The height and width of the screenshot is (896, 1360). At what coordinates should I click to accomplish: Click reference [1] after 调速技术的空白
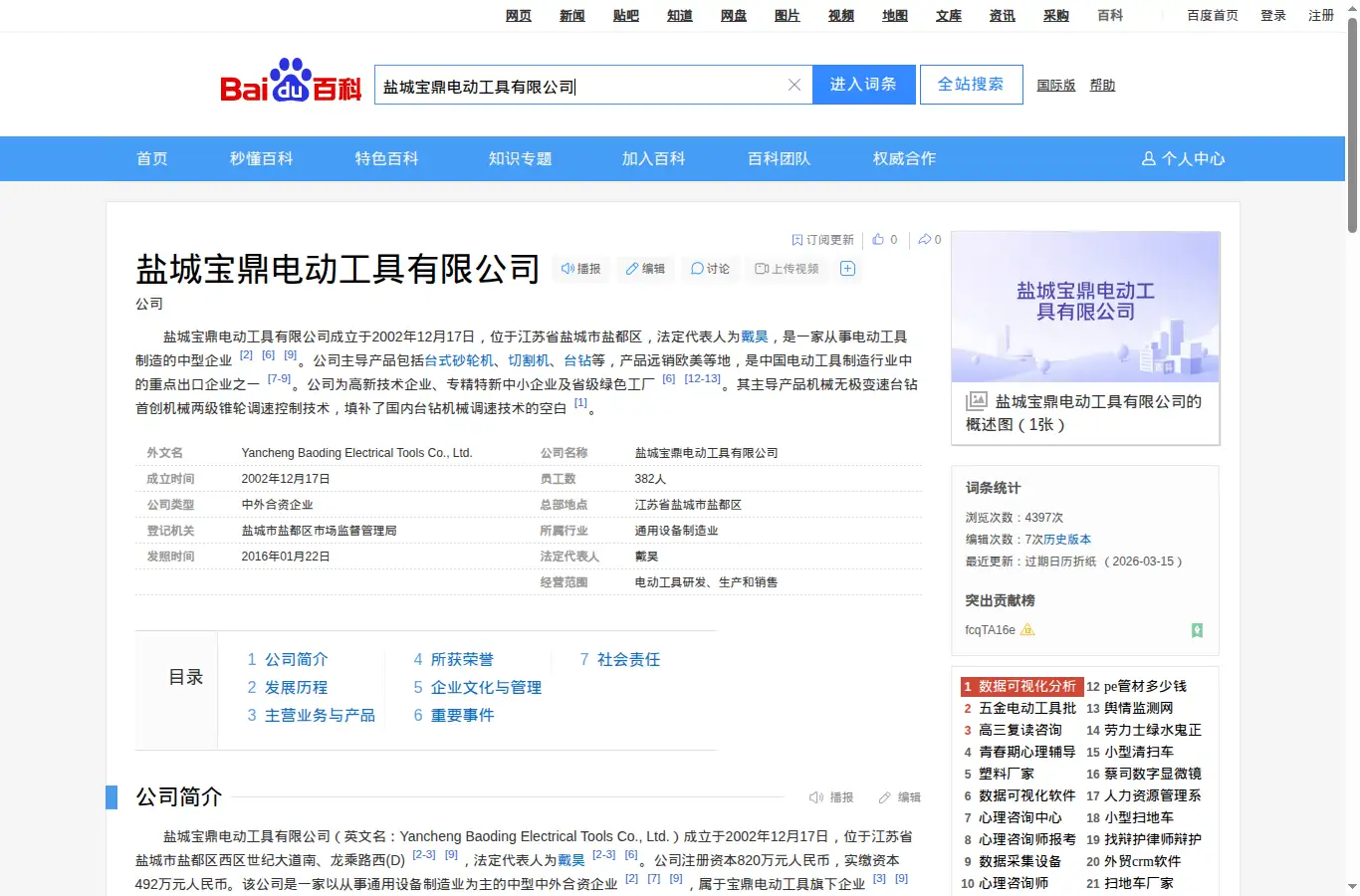580,403
